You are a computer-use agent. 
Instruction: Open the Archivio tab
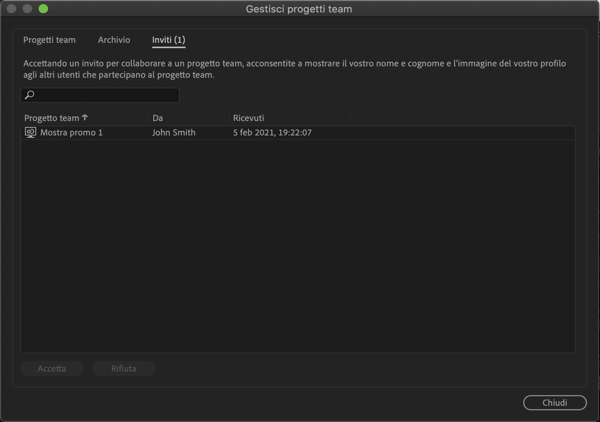point(114,40)
